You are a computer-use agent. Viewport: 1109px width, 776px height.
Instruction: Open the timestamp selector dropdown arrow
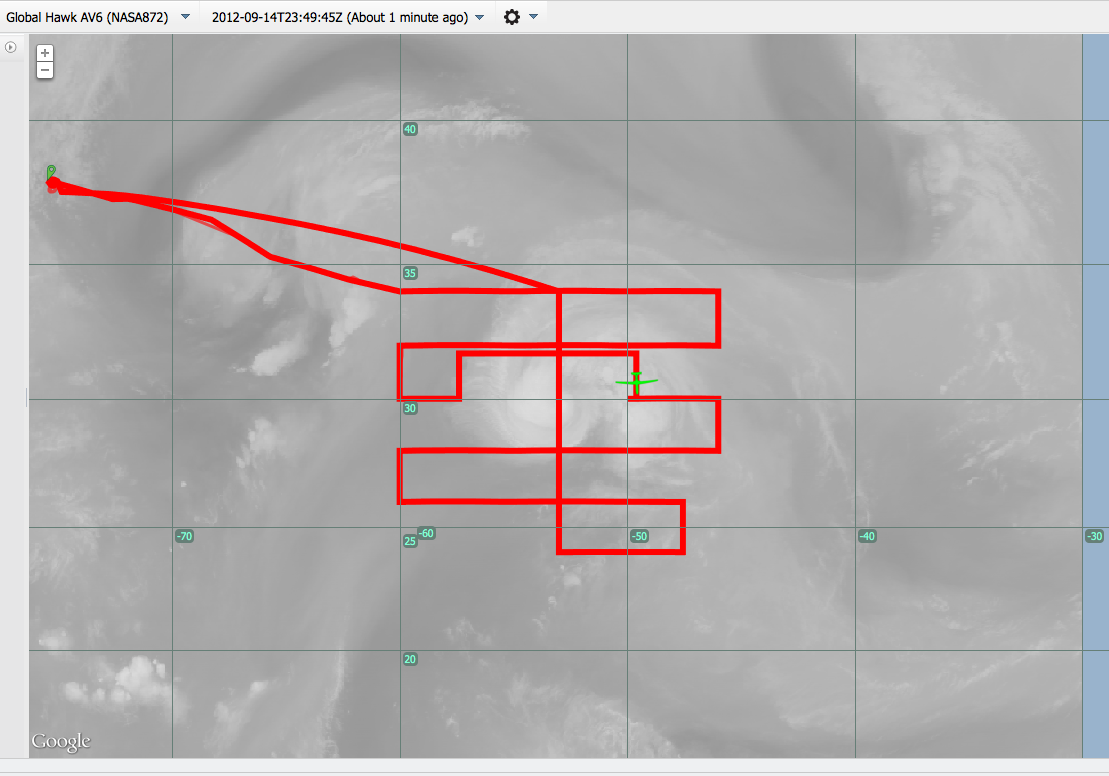(x=480, y=17)
